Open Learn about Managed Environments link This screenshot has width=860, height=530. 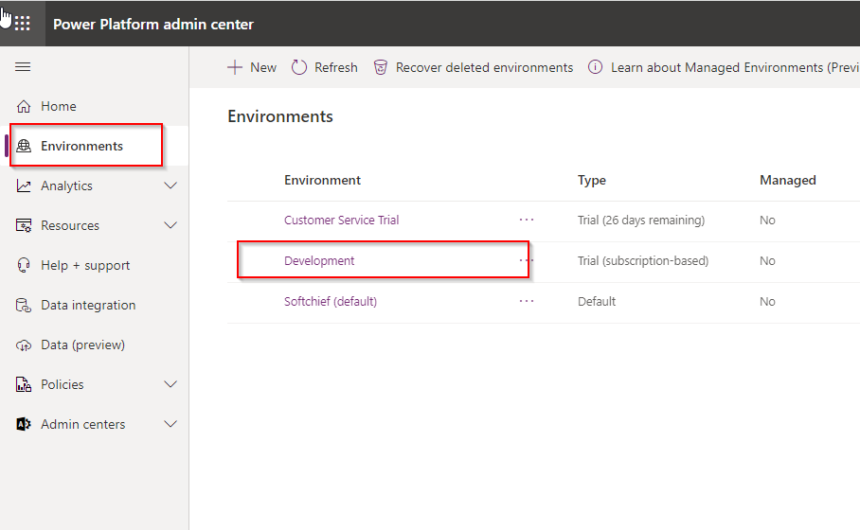[x=734, y=67]
